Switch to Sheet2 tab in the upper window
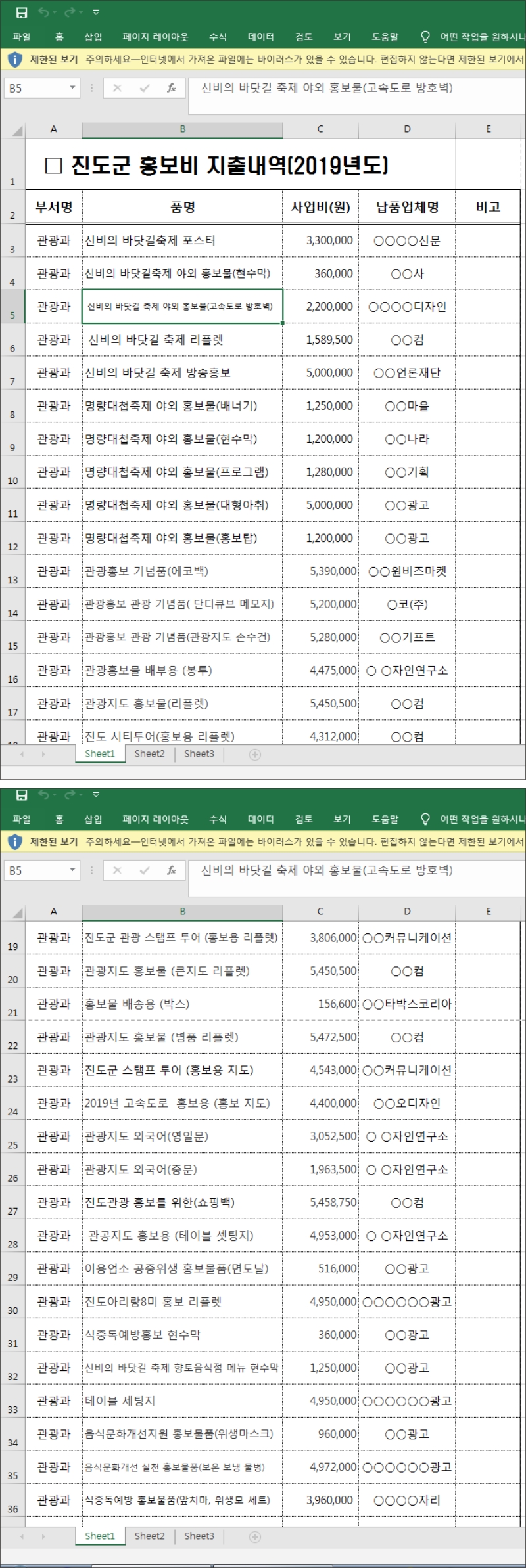 (x=149, y=754)
